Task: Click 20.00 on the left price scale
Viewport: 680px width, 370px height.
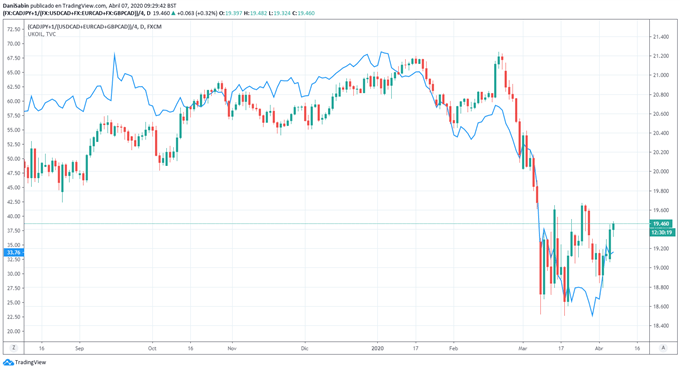Action: click(13, 331)
